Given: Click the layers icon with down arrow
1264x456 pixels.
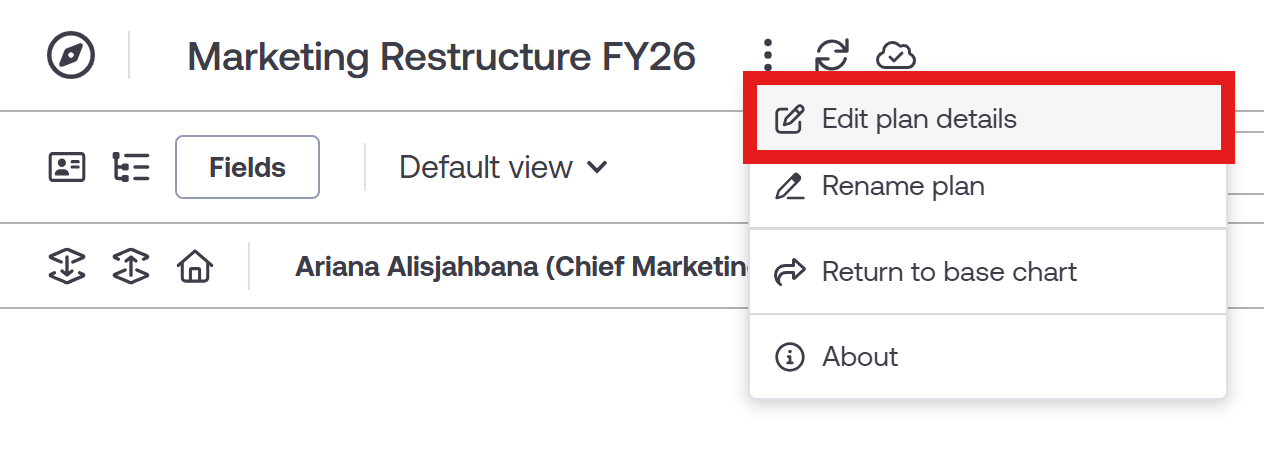Looking at the screenshot, I should pos(67,266).
